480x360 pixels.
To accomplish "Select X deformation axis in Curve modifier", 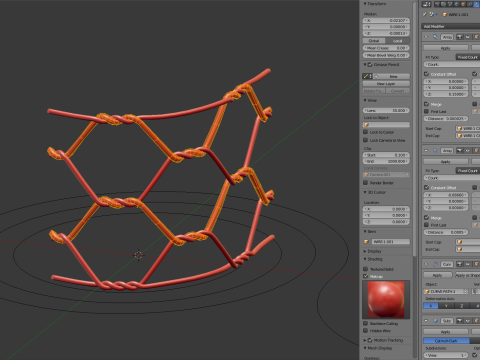I will pyautogui.click(x=431, y=306).
